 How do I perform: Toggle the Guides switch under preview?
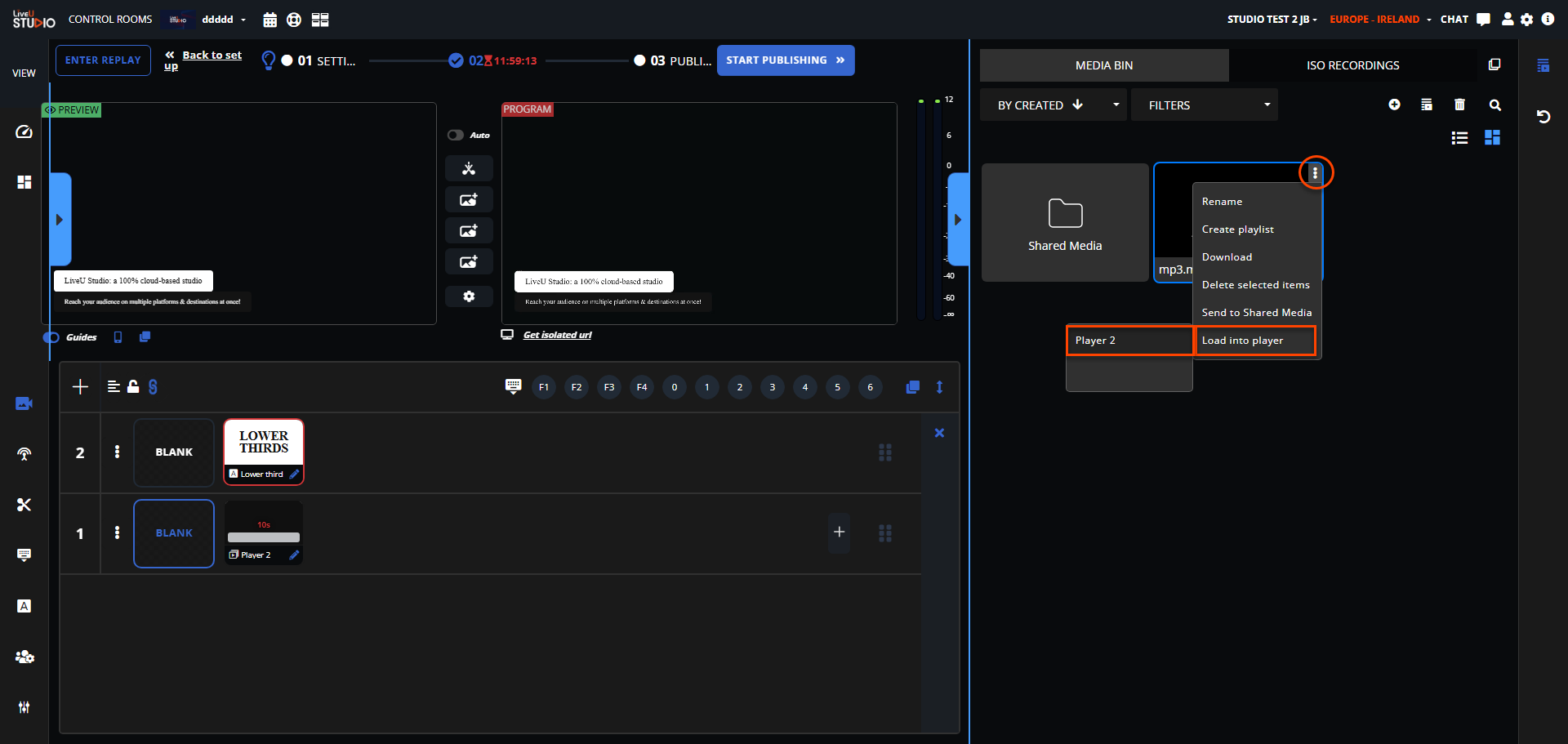click(x=51, y=337)
